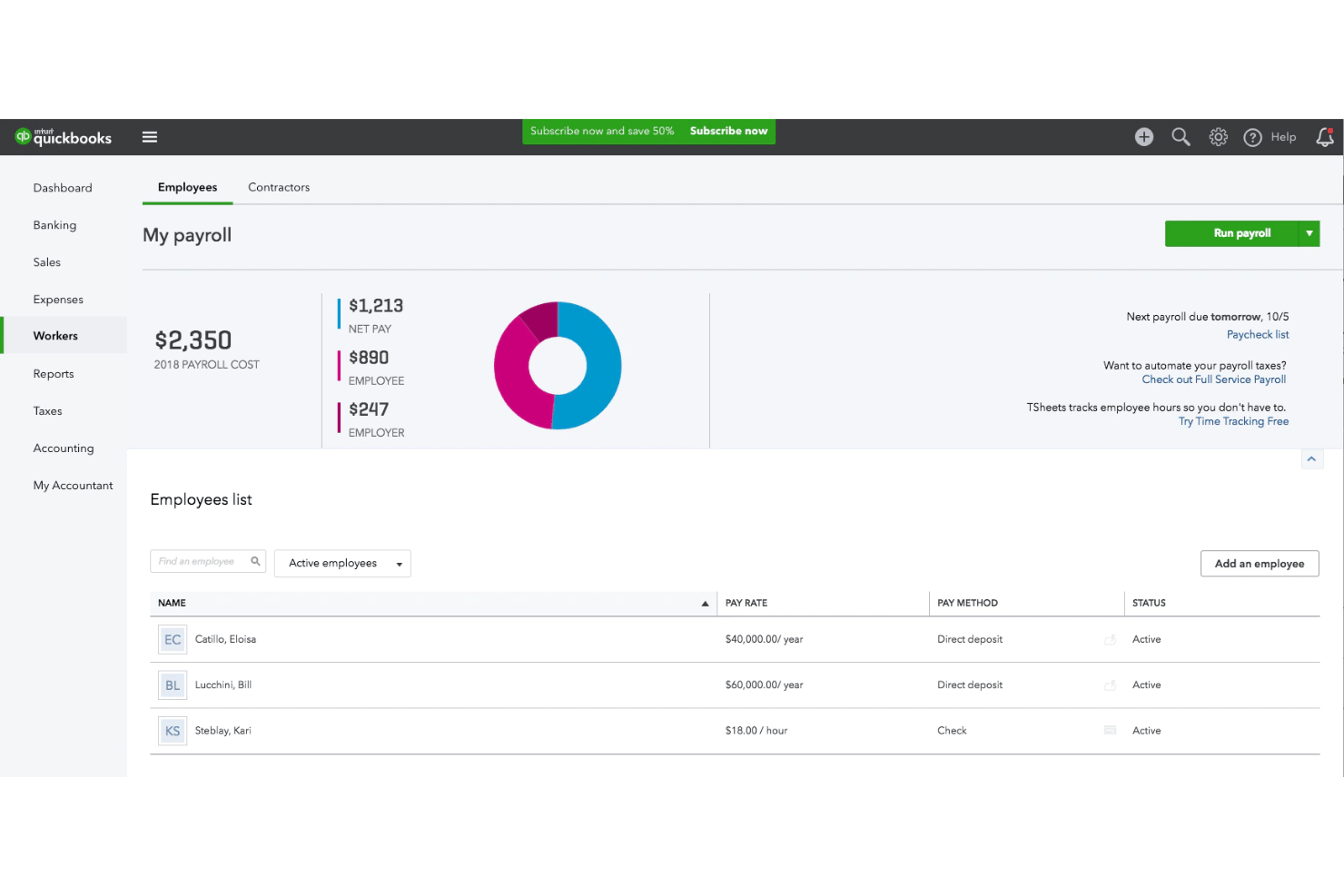Select Workers in the sidebar
1344x896 pixels.
pos(64,336)
